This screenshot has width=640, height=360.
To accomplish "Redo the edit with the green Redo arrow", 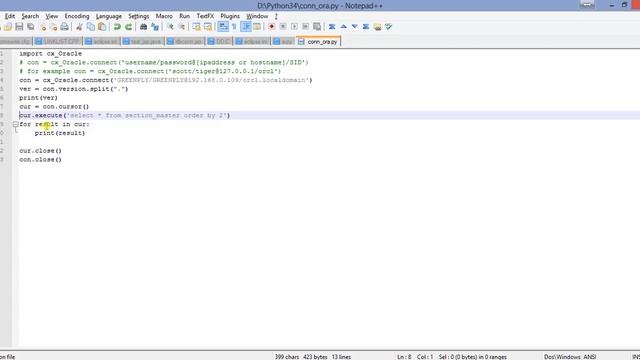I will click(x=129, y=27).
